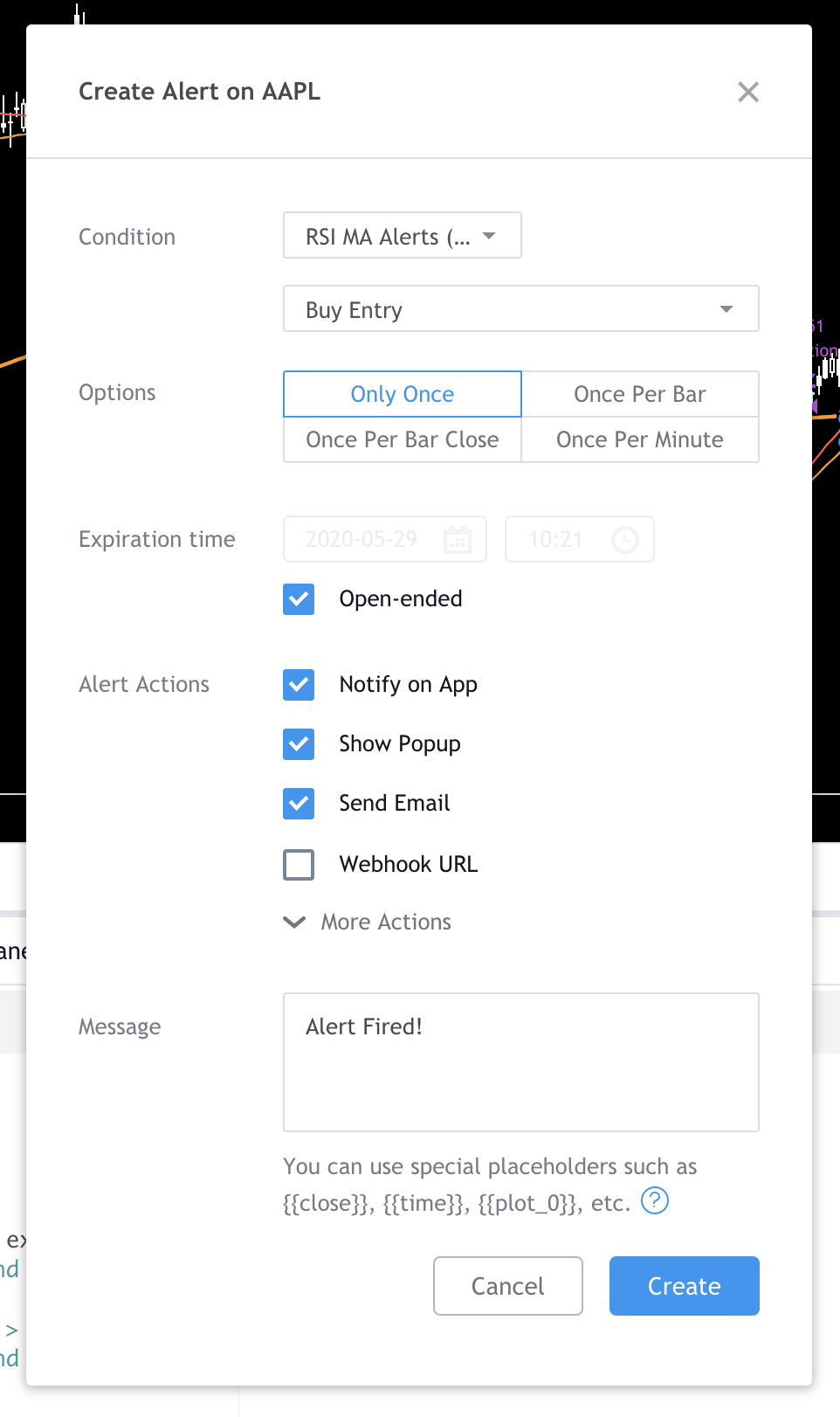
Task: Select the Once Per Bar option
Action: [x=640, y=394]
